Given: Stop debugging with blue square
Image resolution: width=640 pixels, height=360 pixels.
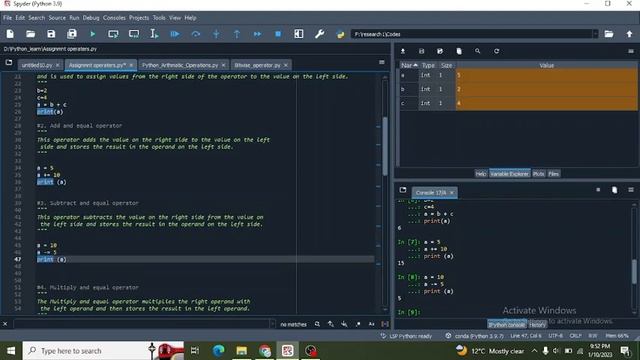Looking at the screenshot, I should tap(278, 34).
